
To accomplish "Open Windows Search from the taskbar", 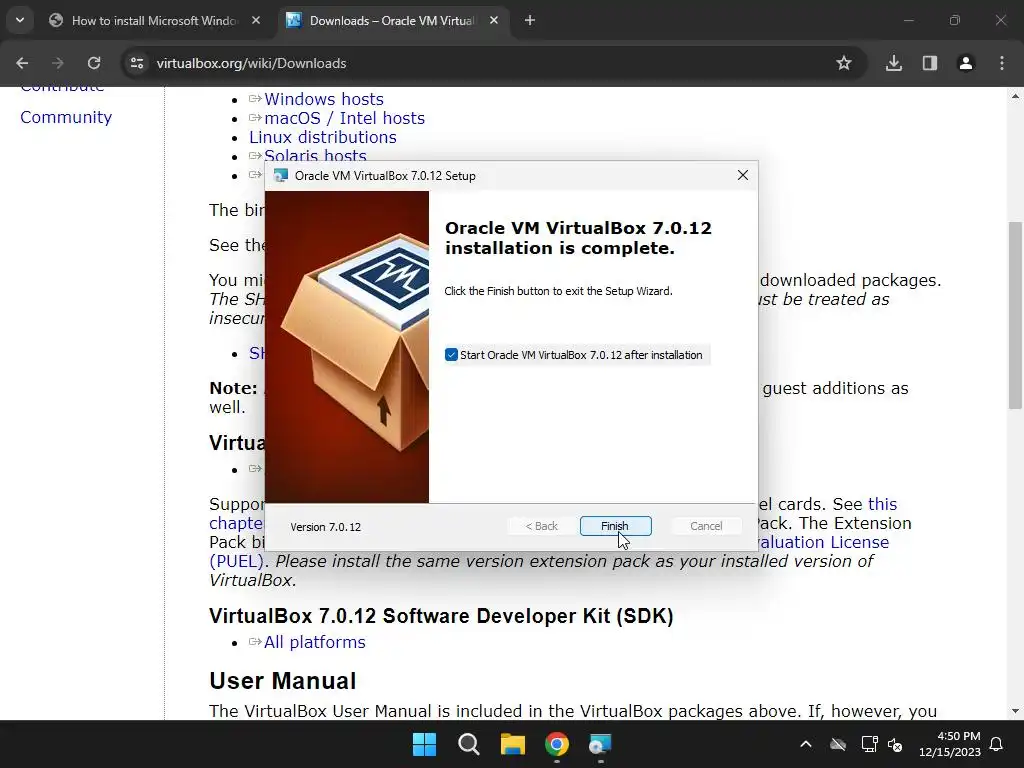I will [x=469, y=744].
